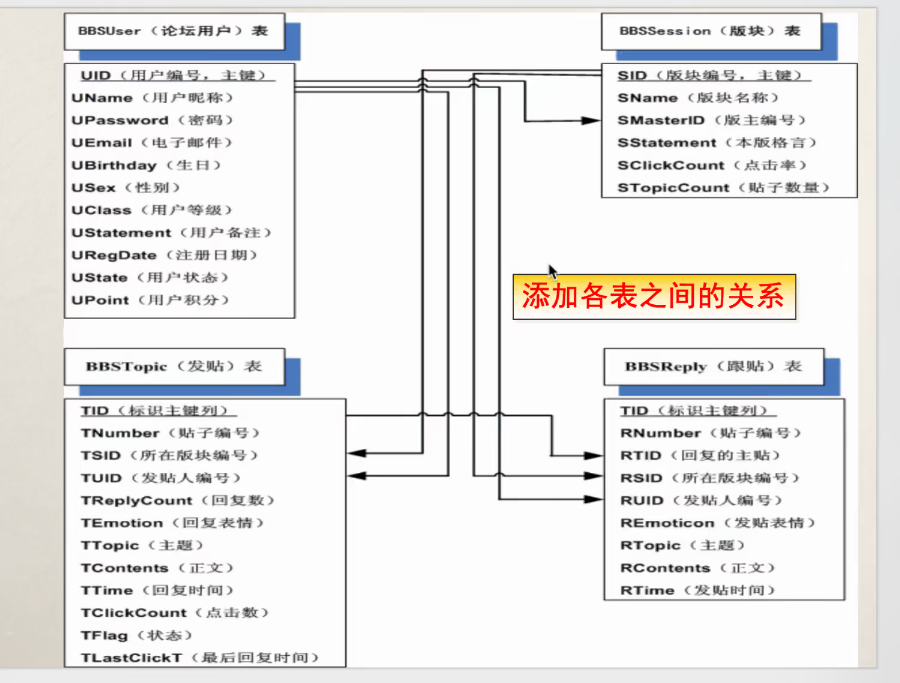Select TReplyCount (回复数) field
The height and width of the screenshot is (683, 900).
click(x=178, y=500)
